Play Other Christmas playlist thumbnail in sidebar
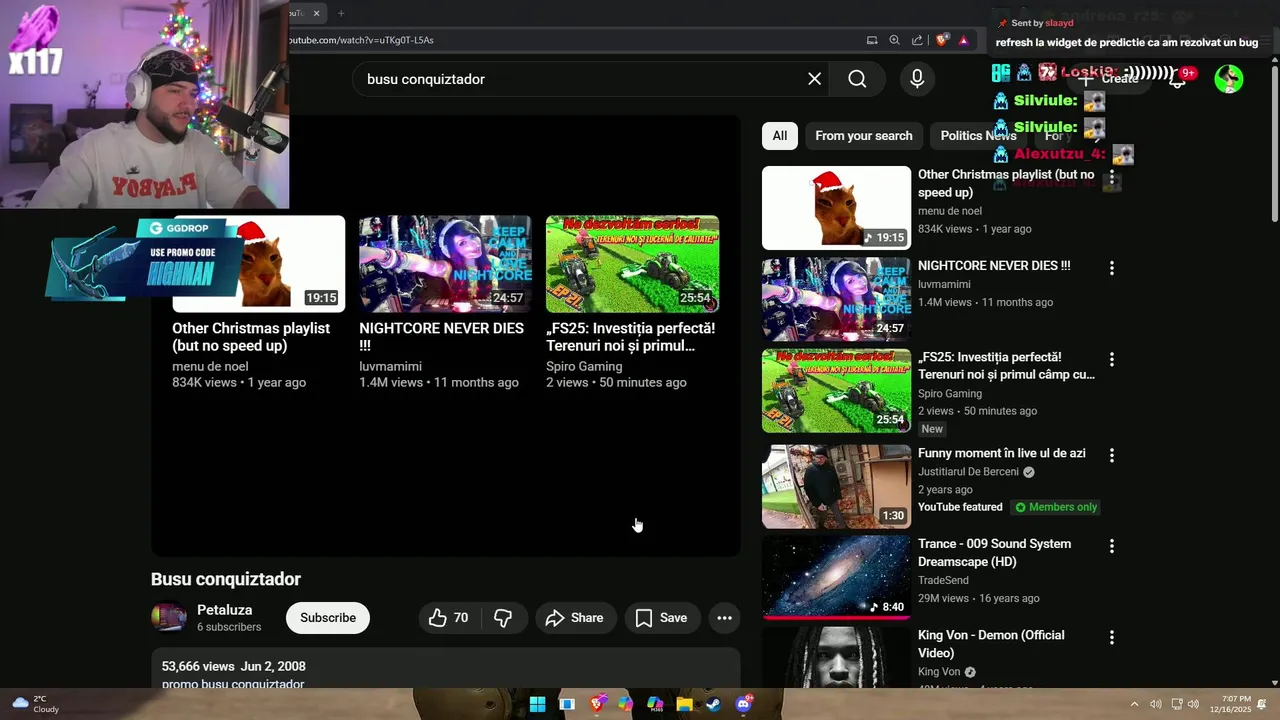 pos(836,208)
